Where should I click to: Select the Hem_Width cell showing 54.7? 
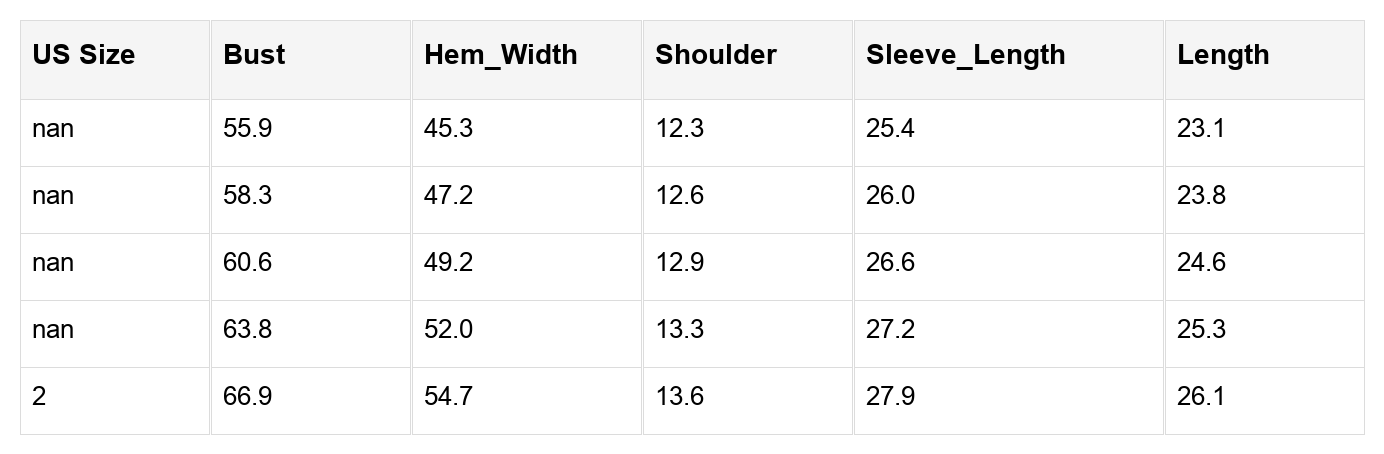pyautogui.click(x=448, y=396)
